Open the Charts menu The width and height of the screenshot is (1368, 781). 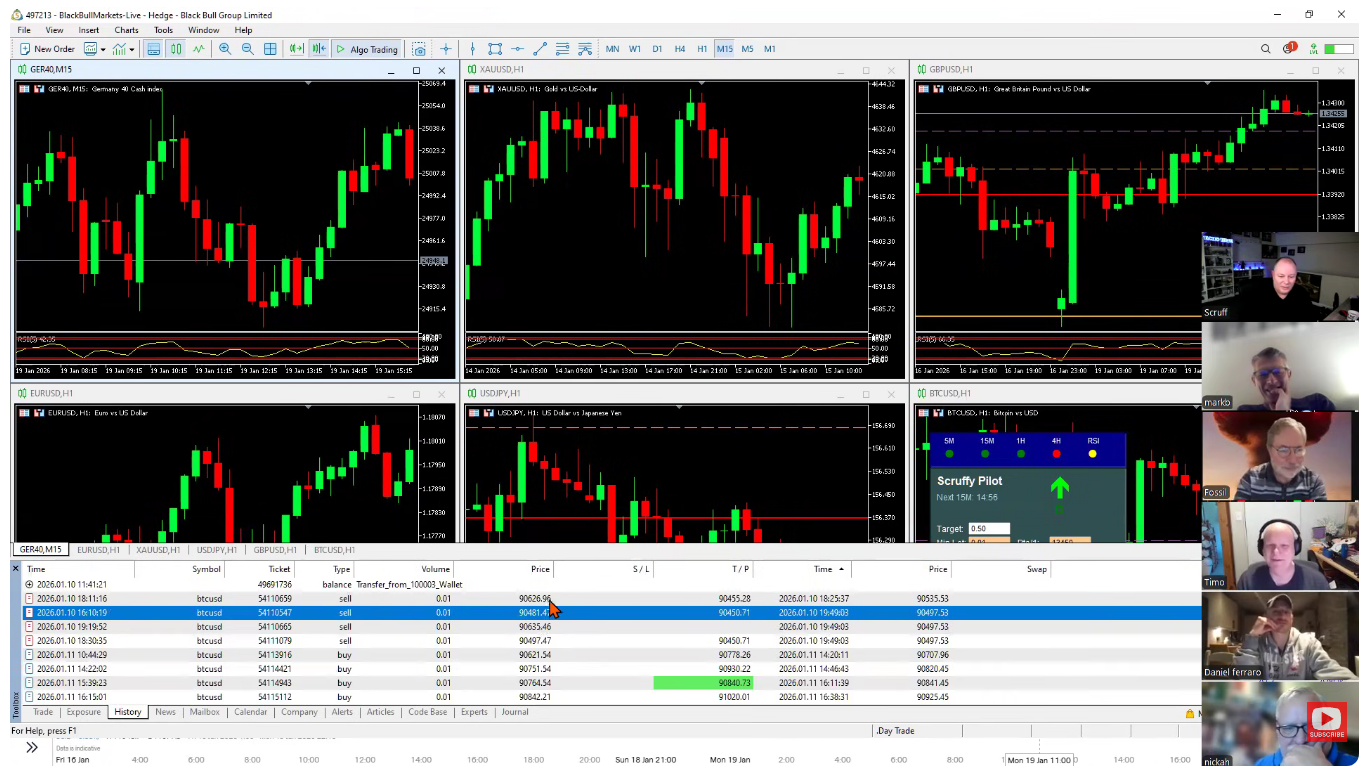pos(126,30)
